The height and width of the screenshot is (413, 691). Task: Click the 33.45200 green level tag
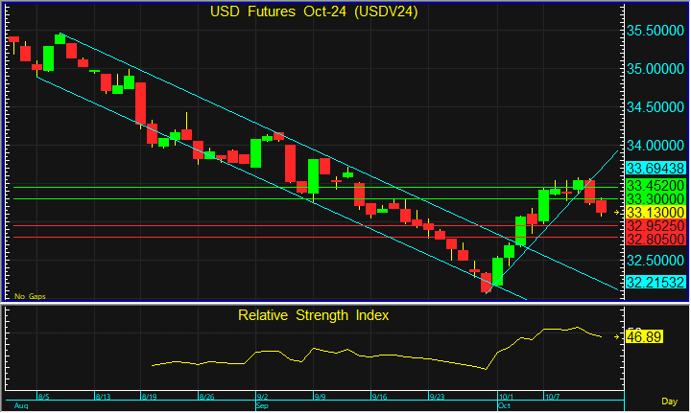[x=655, y=186]
